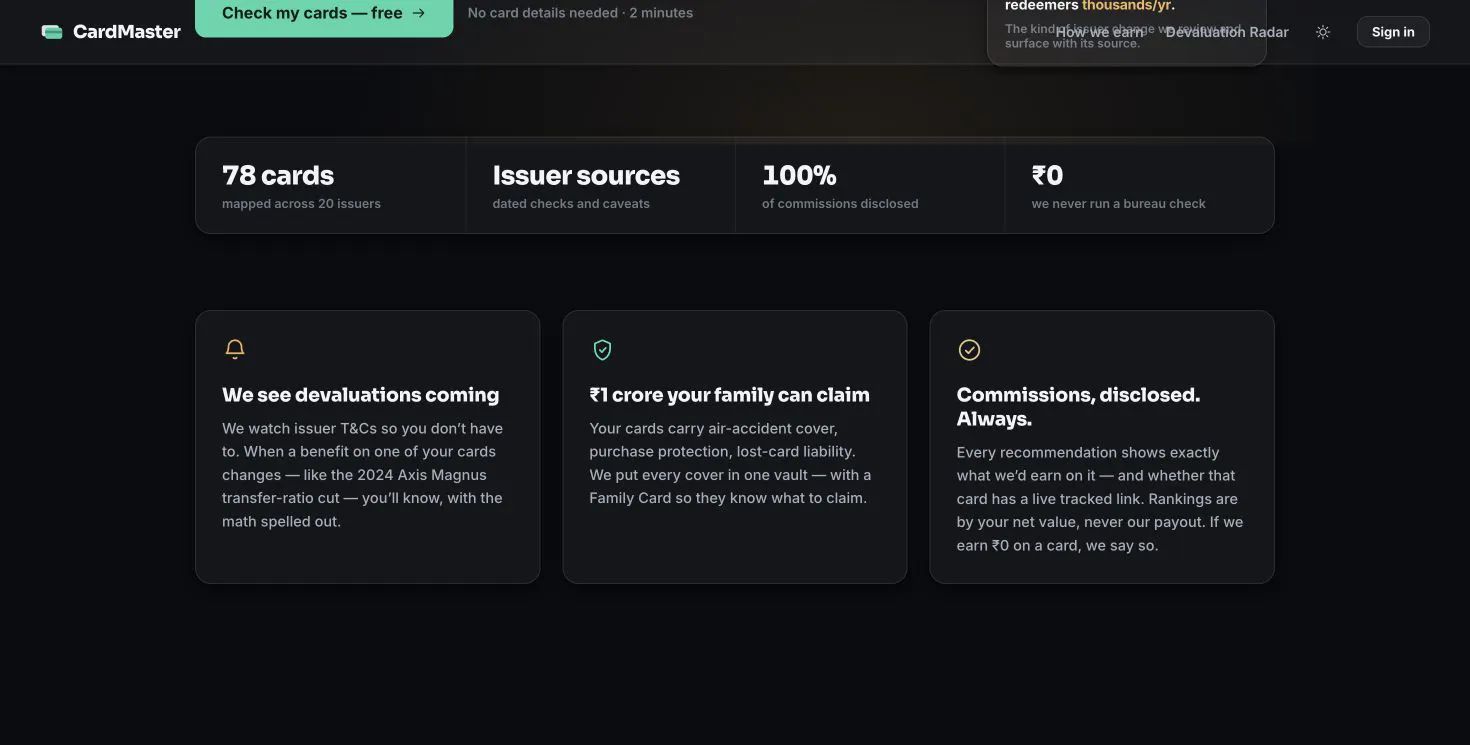Open the How we earn nav link
Viewport: 1470px width, 745px height.
click(x=1100, y=32)
